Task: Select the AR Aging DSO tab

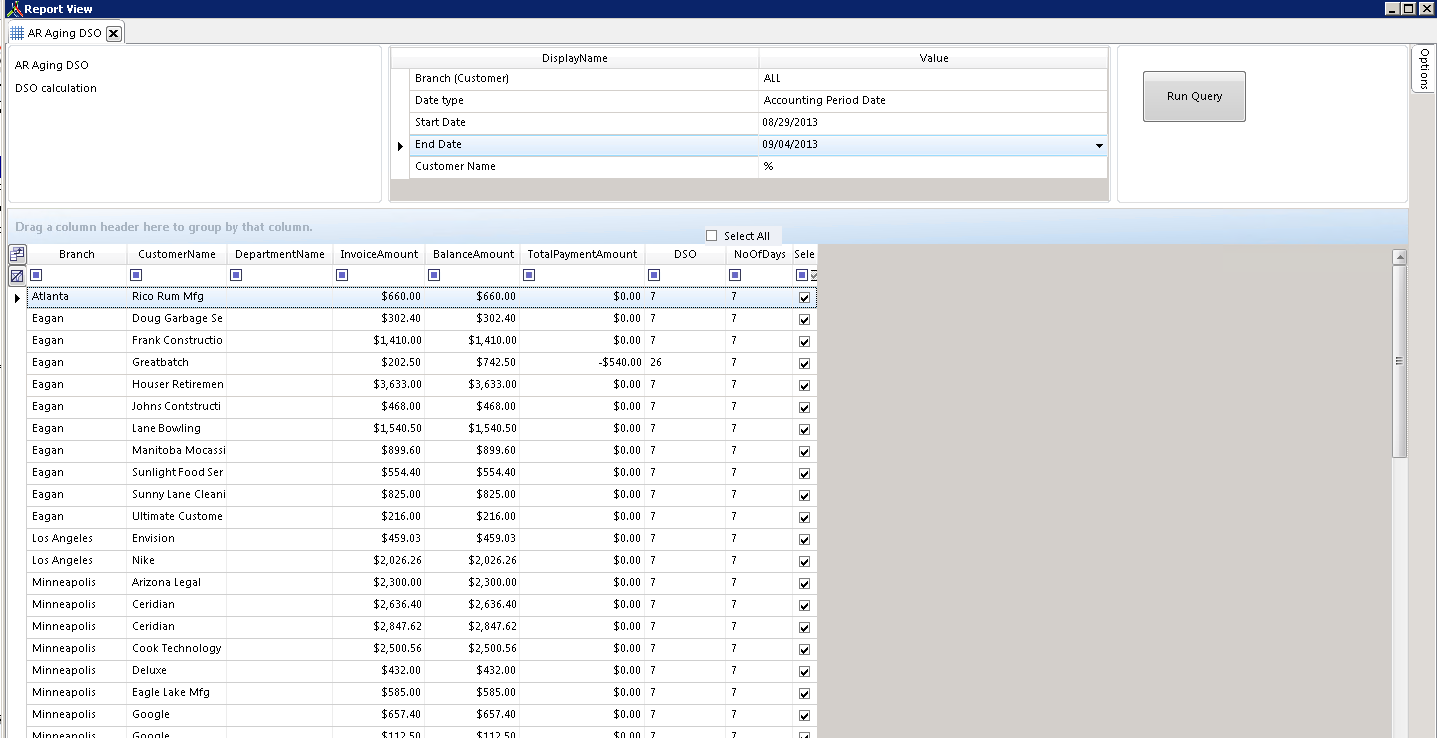Action: tap(64, 33)
